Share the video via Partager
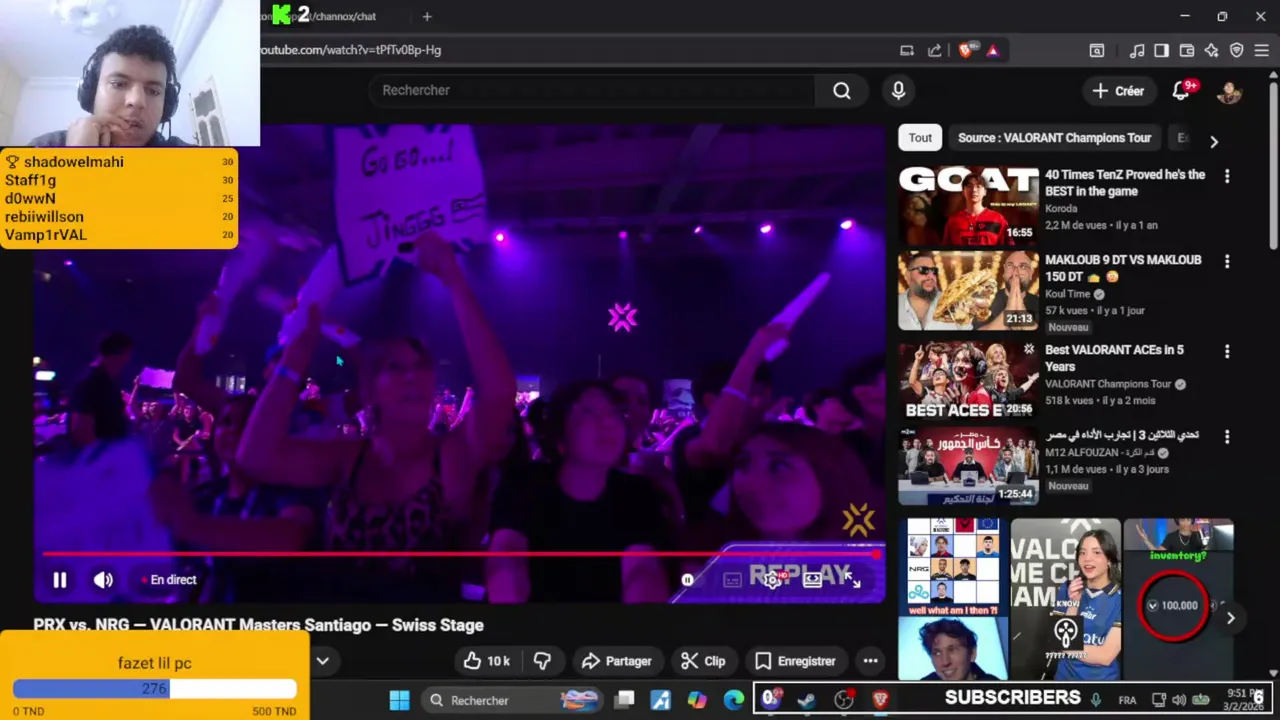 [616, 661]
